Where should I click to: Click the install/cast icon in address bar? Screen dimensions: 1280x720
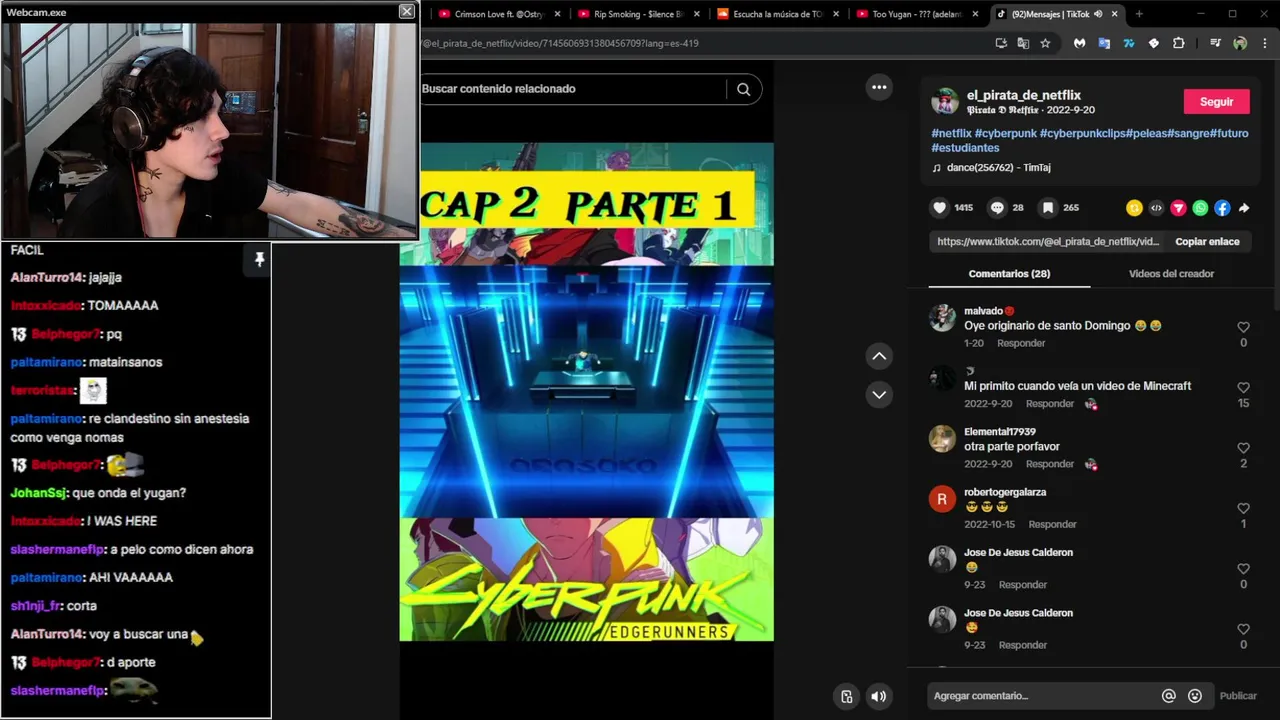pyautogui.click(x=1001, y=43)
